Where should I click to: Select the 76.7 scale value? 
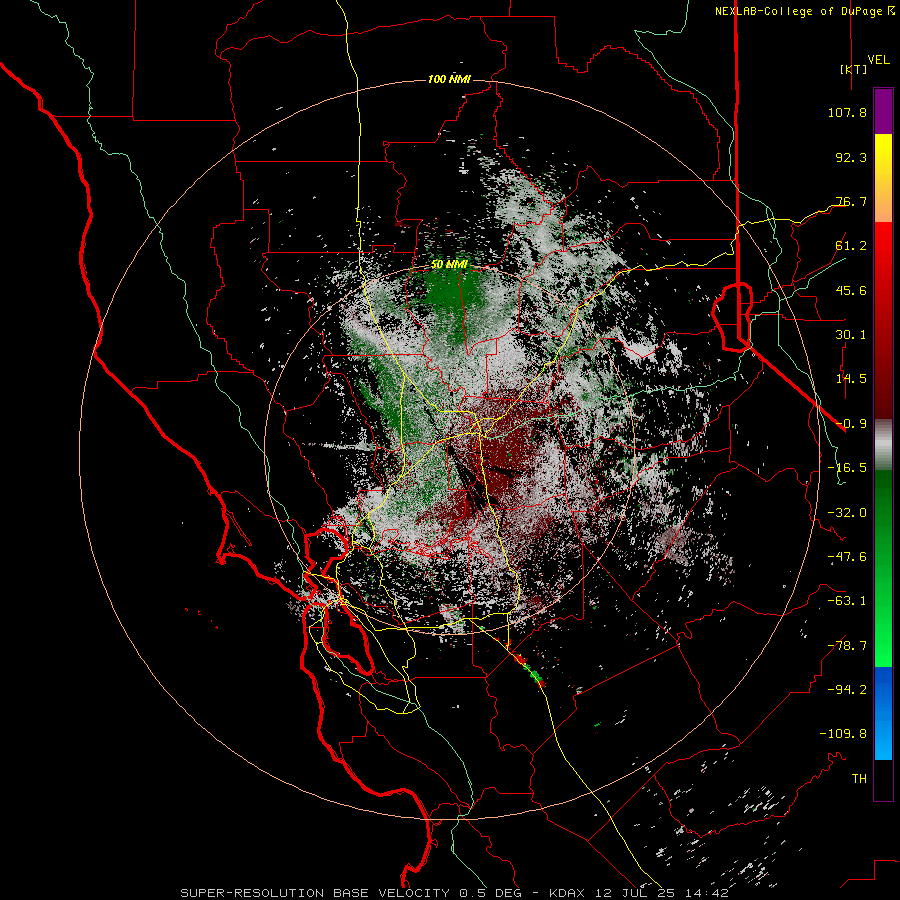(x=851, y=201)
